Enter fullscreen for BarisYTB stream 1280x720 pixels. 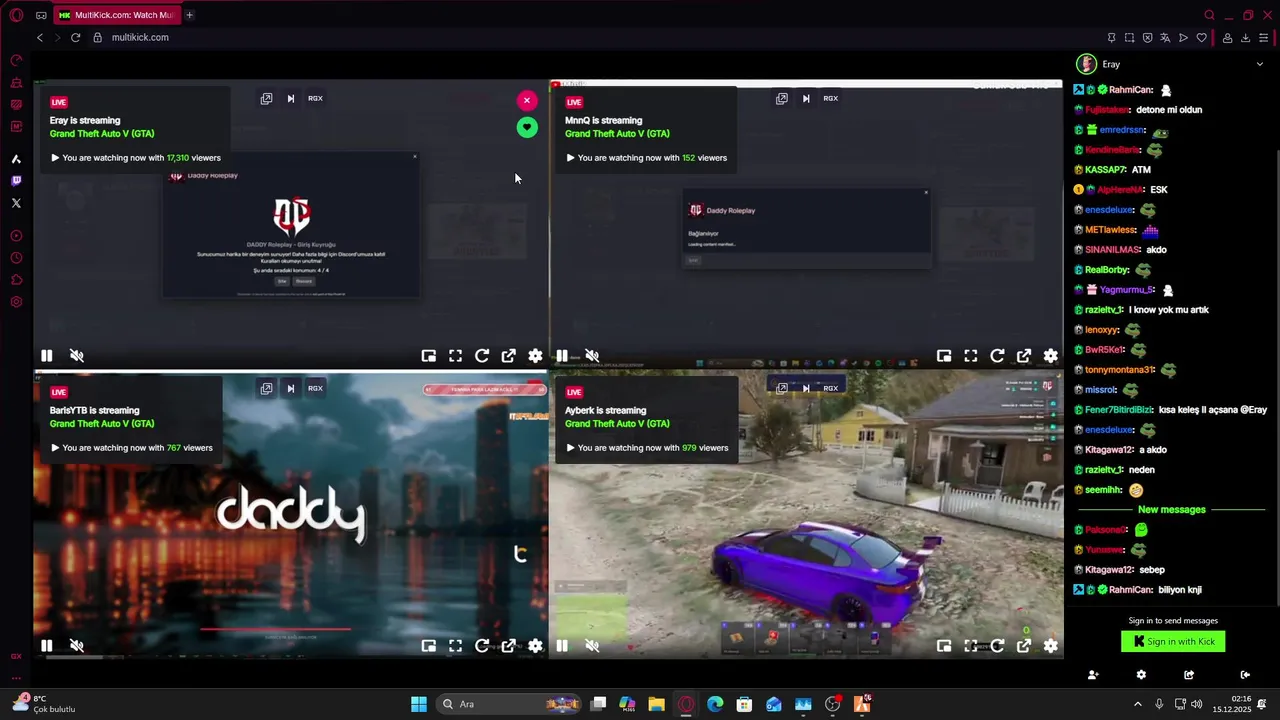[x=455, y=645]
